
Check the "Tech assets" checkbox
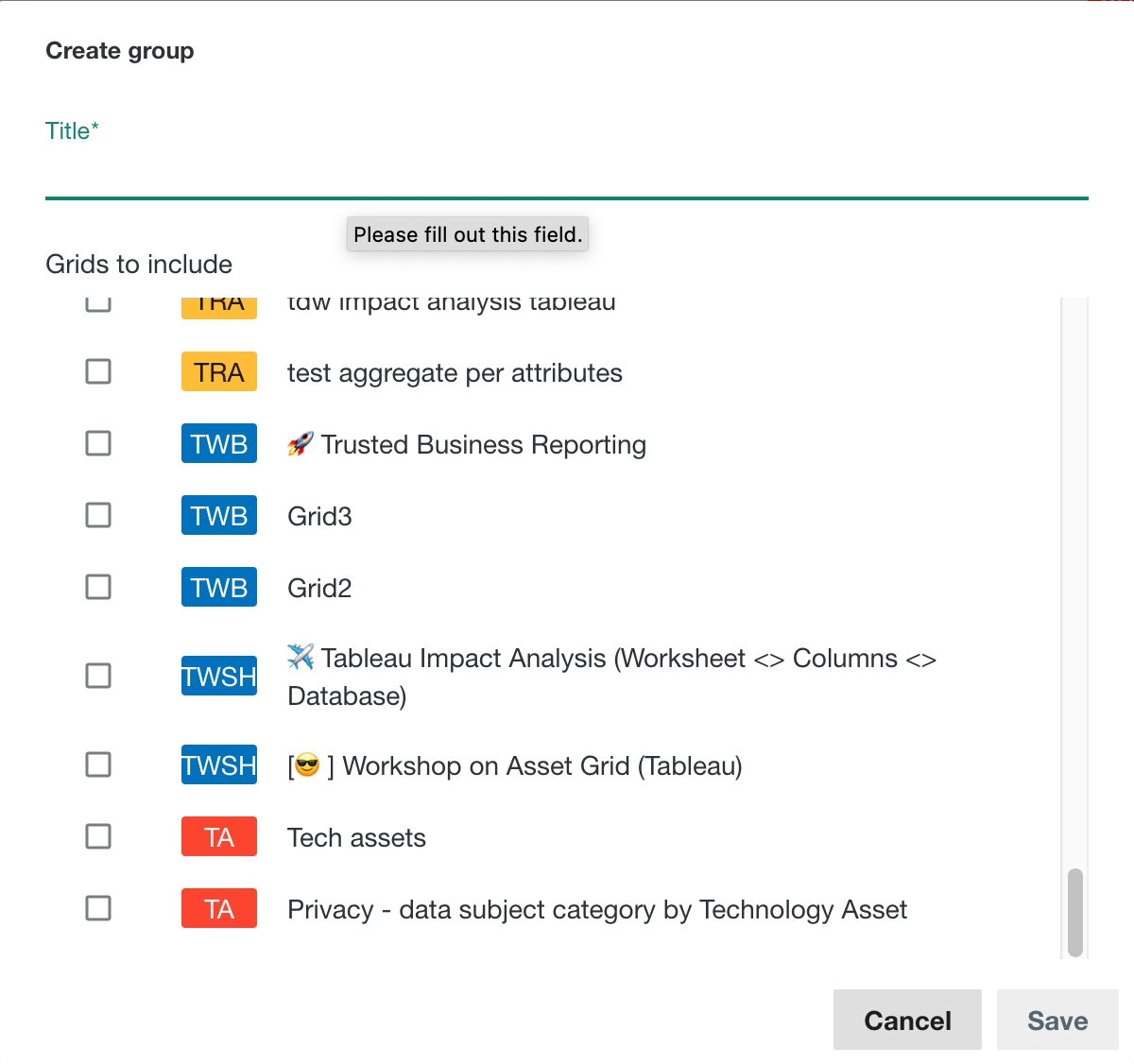97,836
